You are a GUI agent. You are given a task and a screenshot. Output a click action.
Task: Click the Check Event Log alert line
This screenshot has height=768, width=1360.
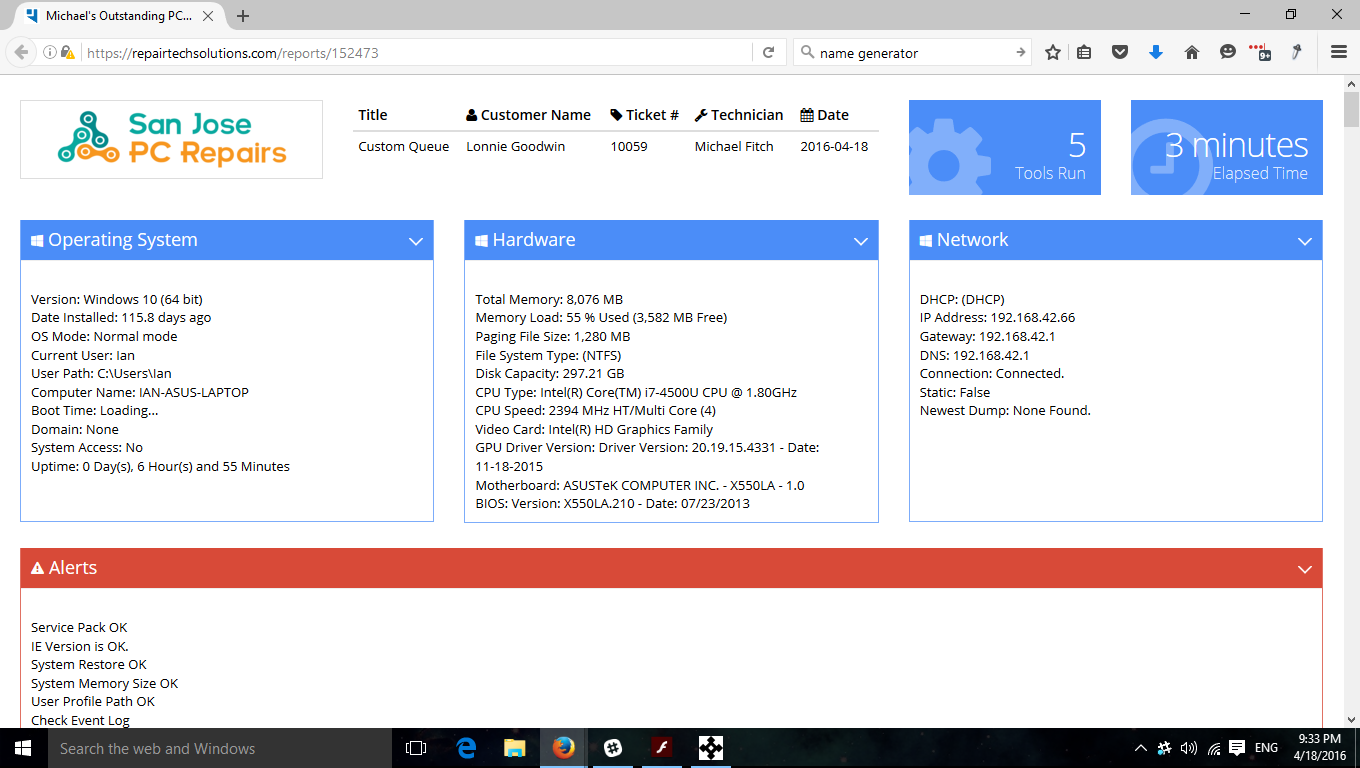click(80, 720)
